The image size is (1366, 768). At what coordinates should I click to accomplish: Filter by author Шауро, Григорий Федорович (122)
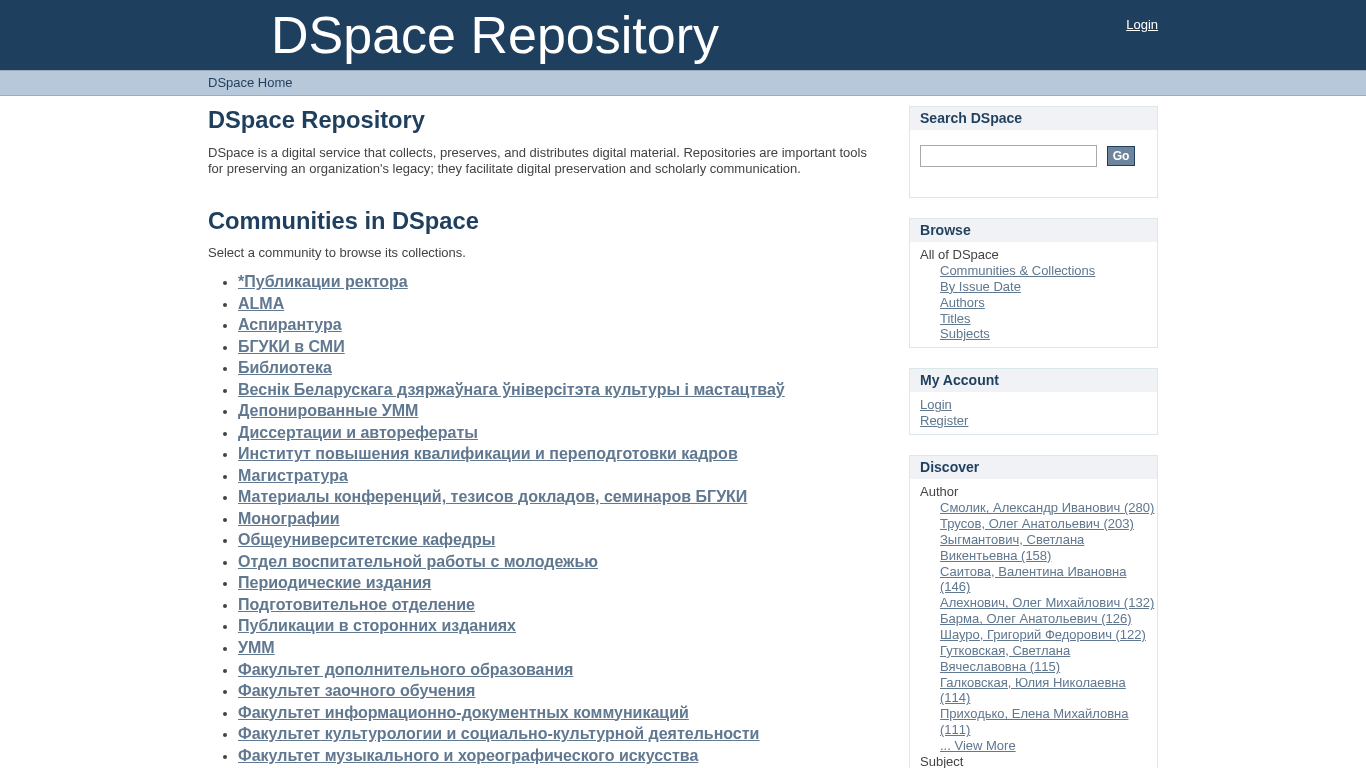tap(1043, 635)
